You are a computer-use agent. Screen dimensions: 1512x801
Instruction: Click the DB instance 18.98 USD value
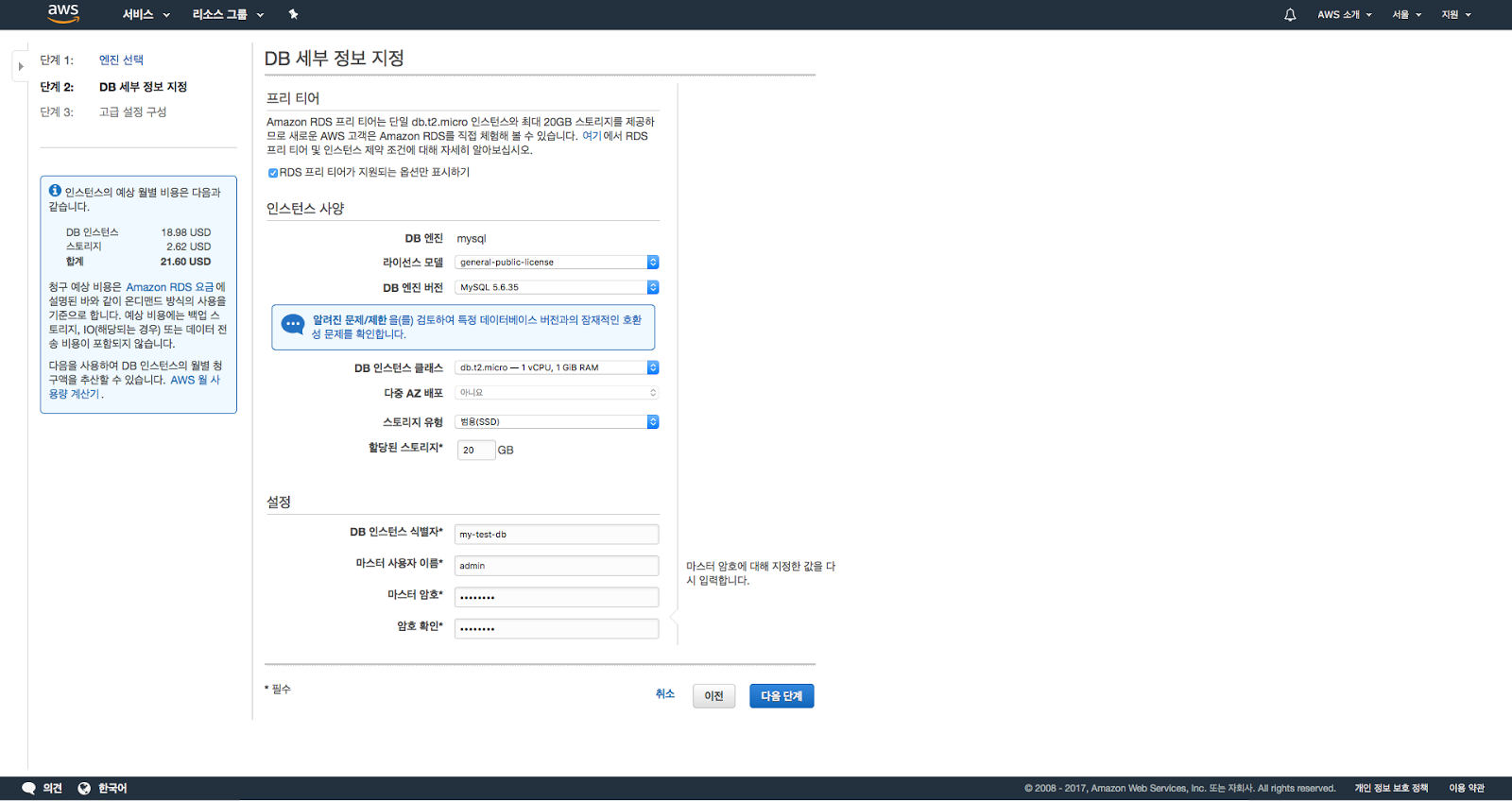(185, 232)
